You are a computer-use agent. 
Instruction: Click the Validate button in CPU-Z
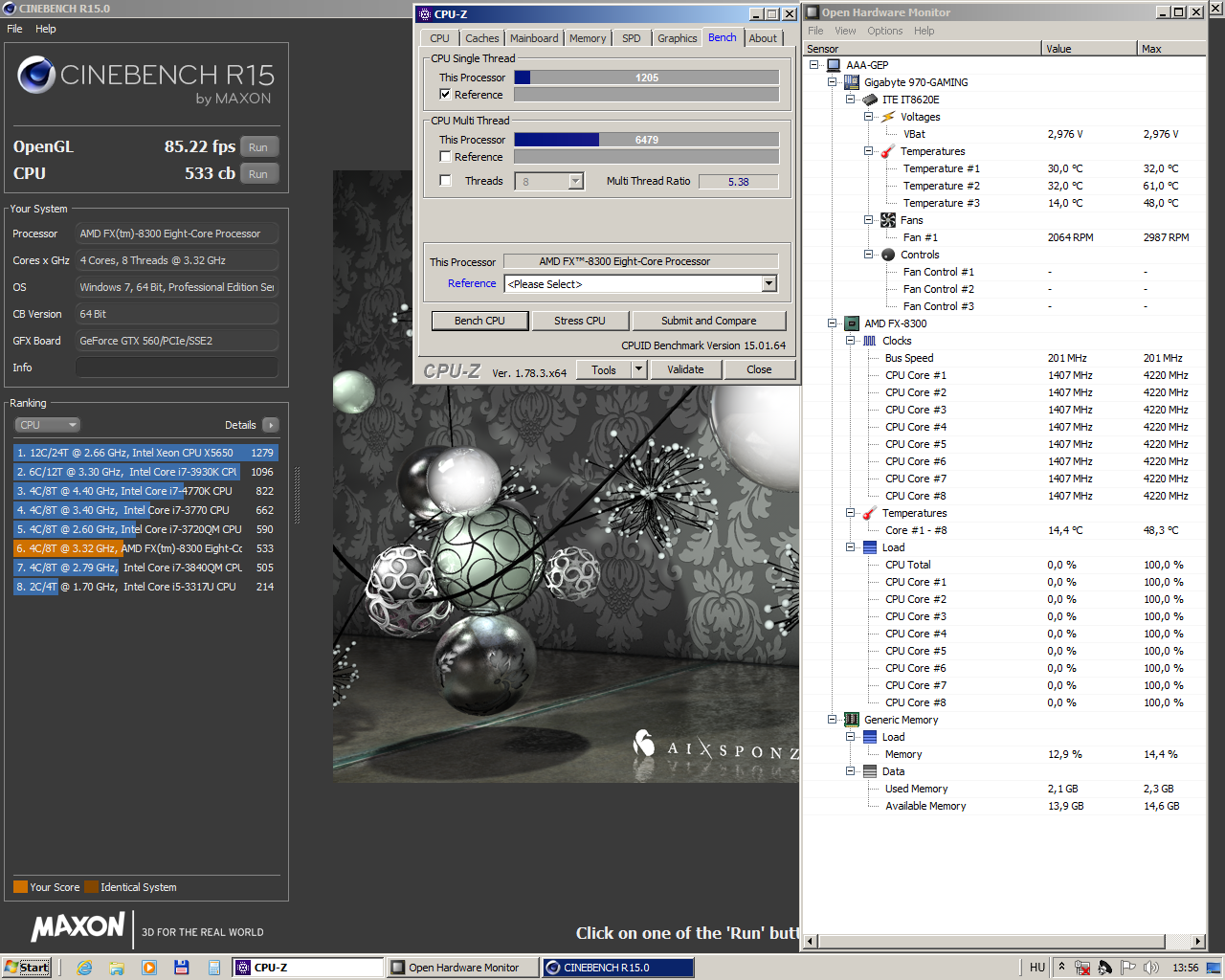coord(685,369)
